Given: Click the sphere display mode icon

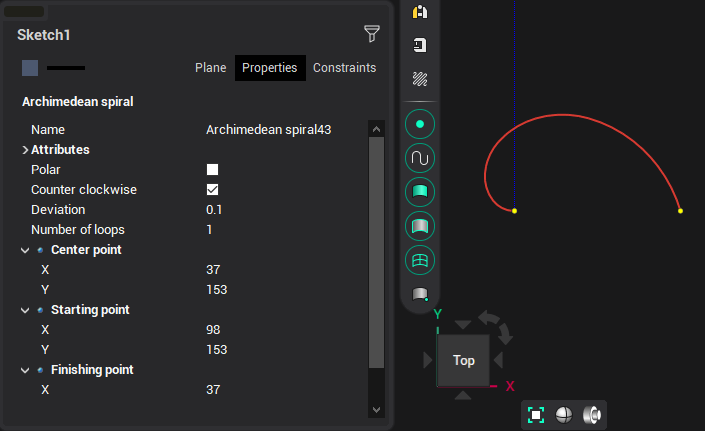Looking at the screenshot, I should tap(564, 415).
